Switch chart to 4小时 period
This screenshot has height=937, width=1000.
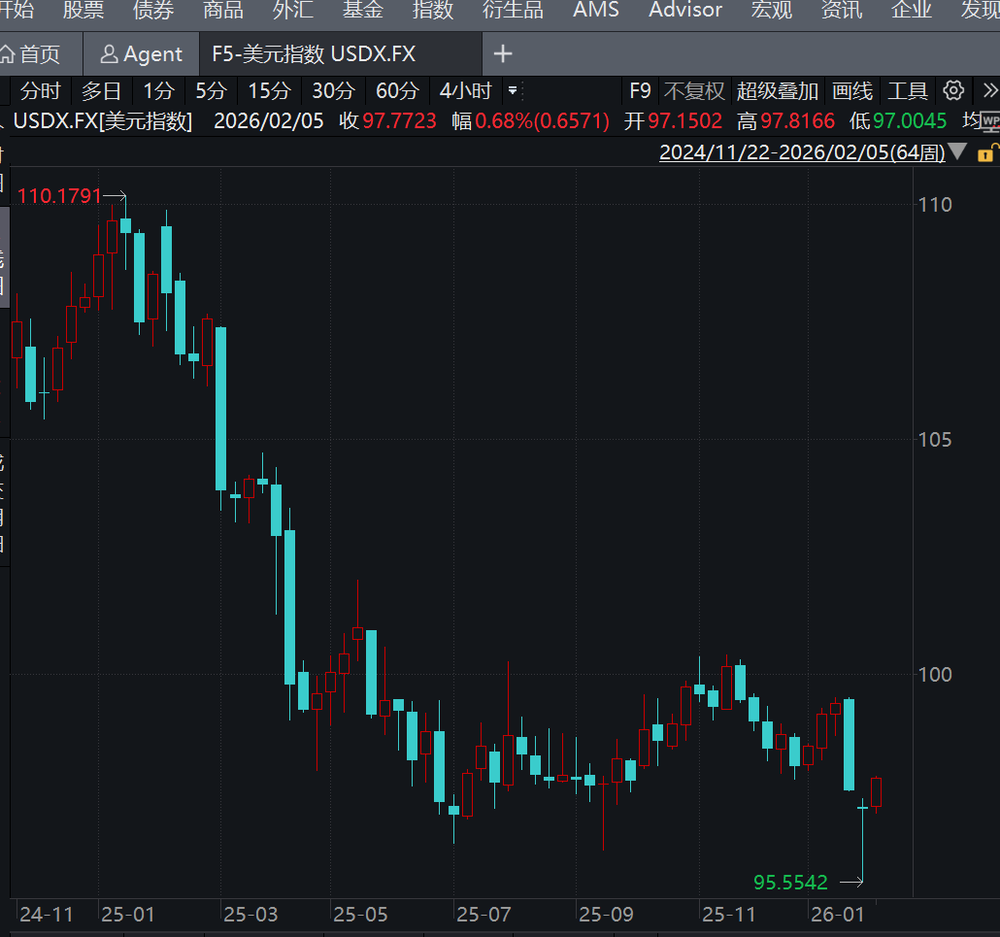click(x=466, y=91)
